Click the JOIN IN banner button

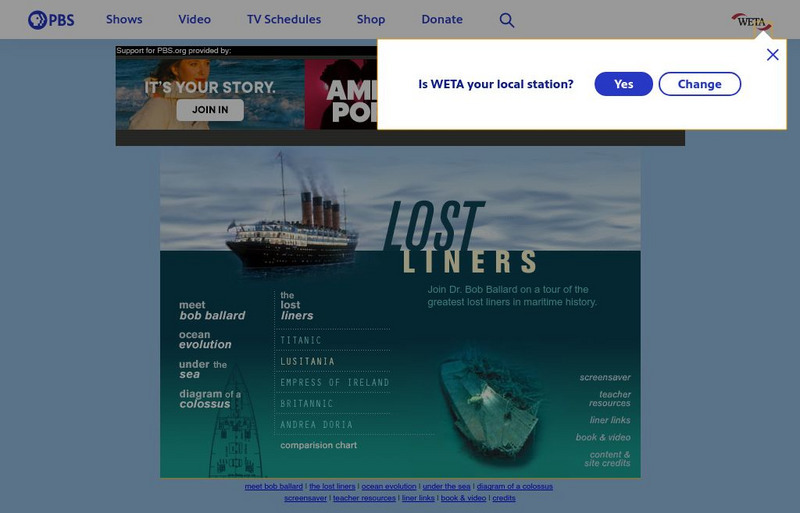coord(210,110)
